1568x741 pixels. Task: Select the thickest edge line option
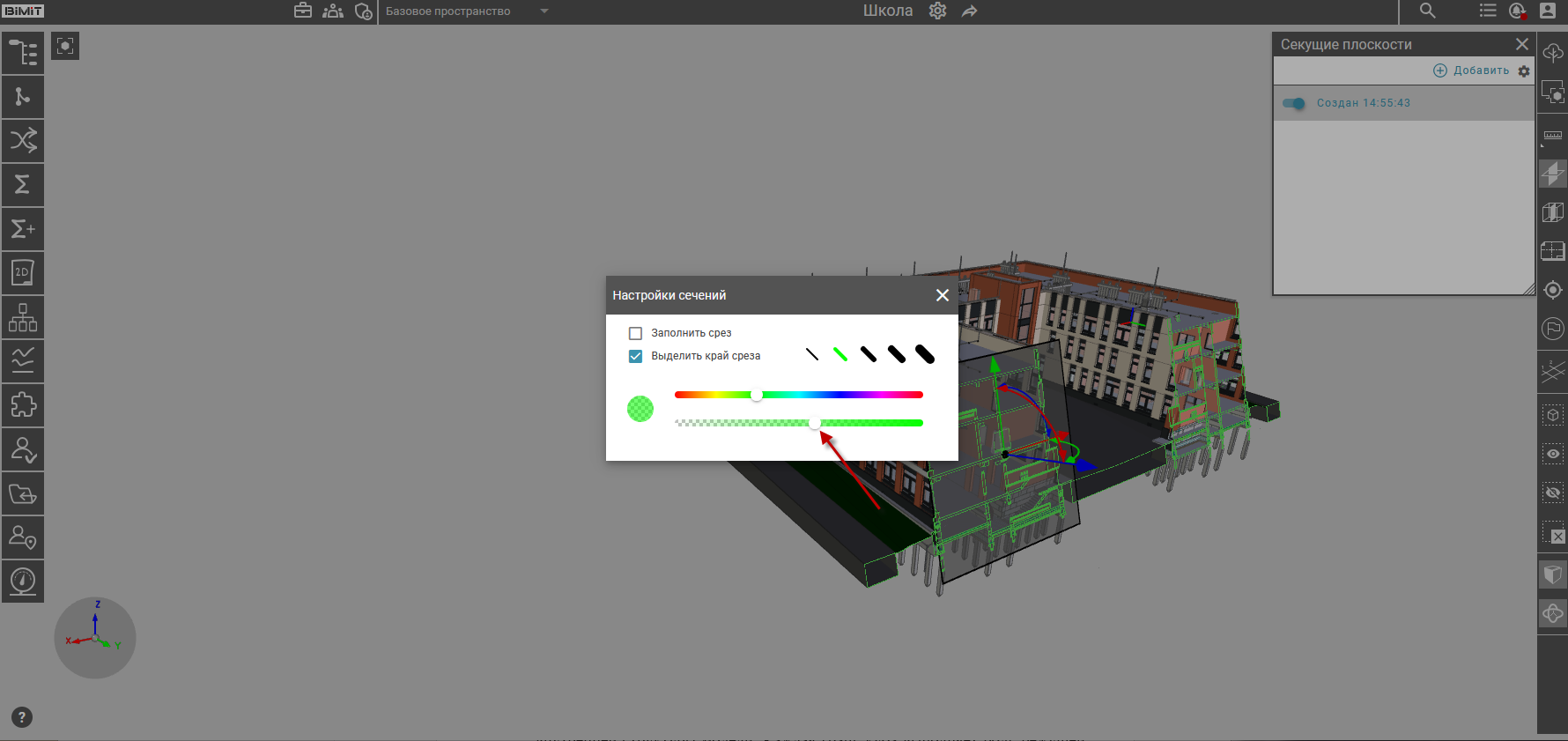point(924,354)
